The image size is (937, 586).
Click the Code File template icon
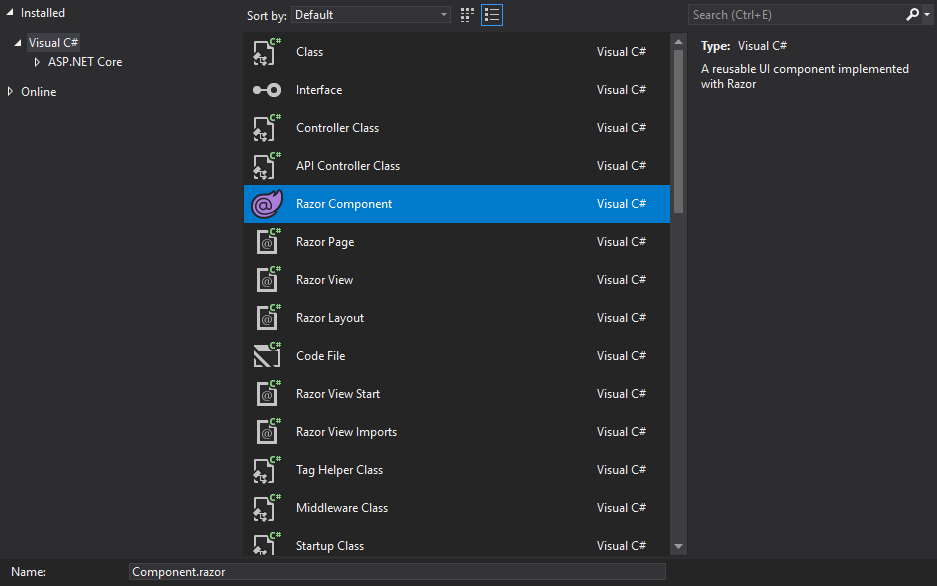click(x=266, y=356)
